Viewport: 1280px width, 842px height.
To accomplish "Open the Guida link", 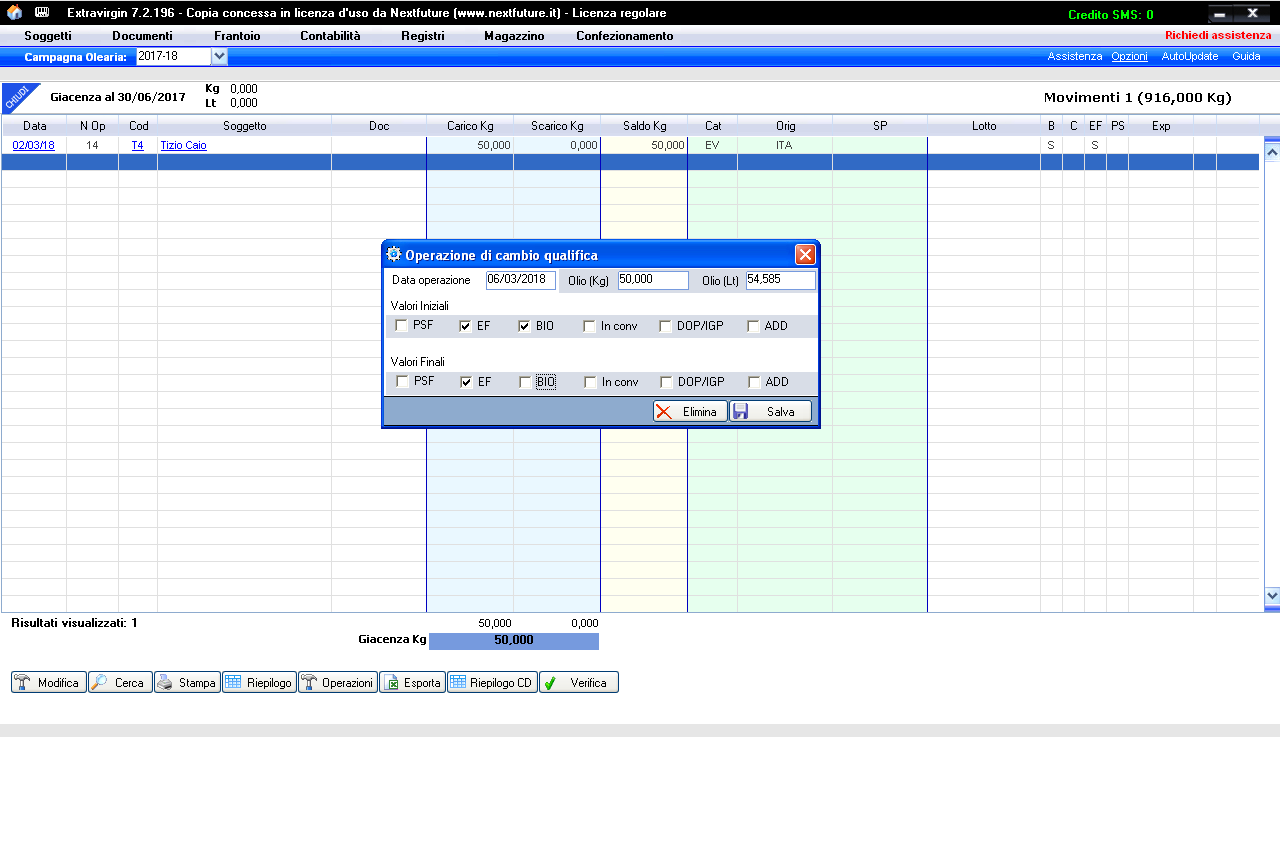I will coord(1246,57).
